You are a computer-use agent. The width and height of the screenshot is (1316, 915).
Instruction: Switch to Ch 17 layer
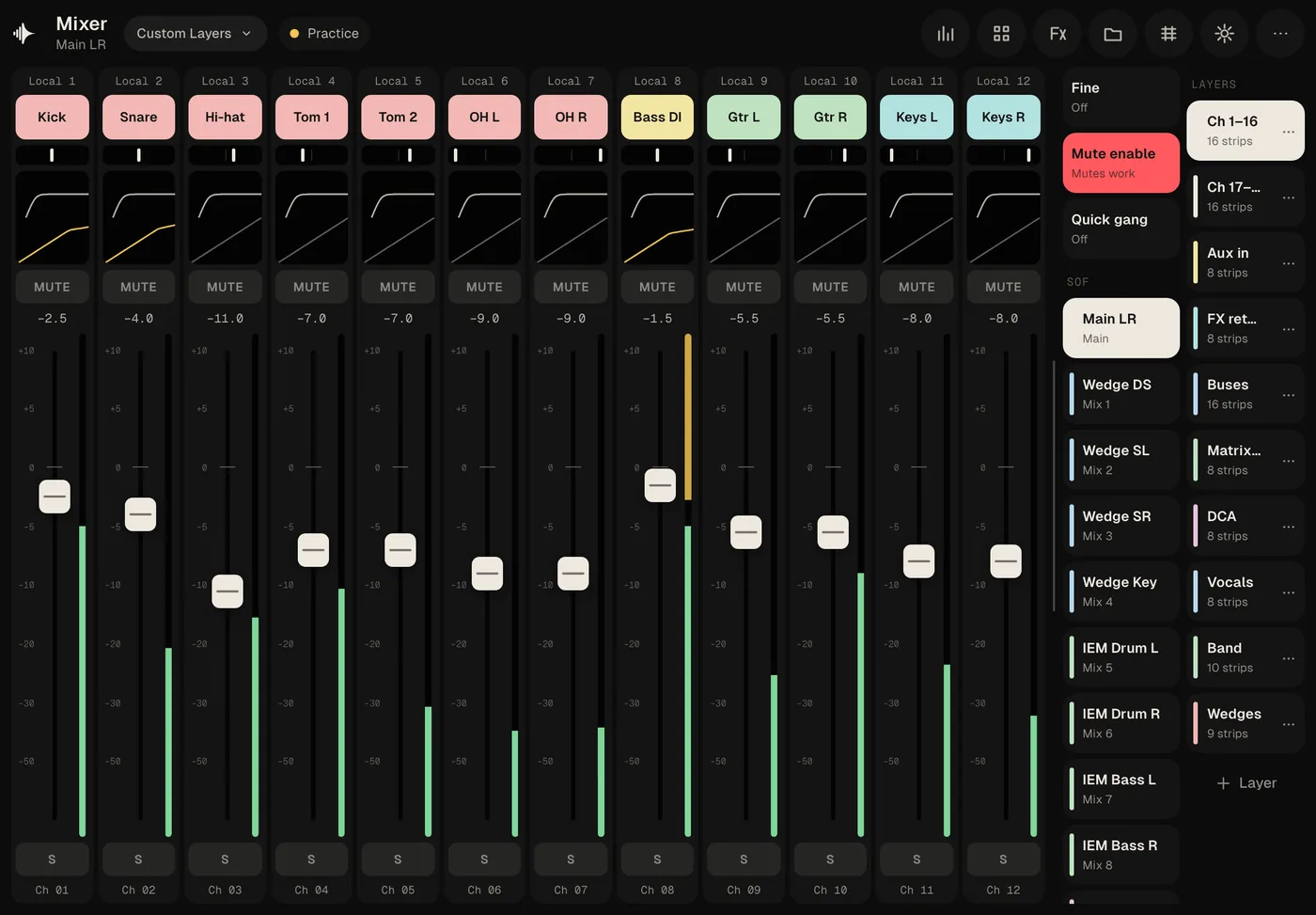1245,197
